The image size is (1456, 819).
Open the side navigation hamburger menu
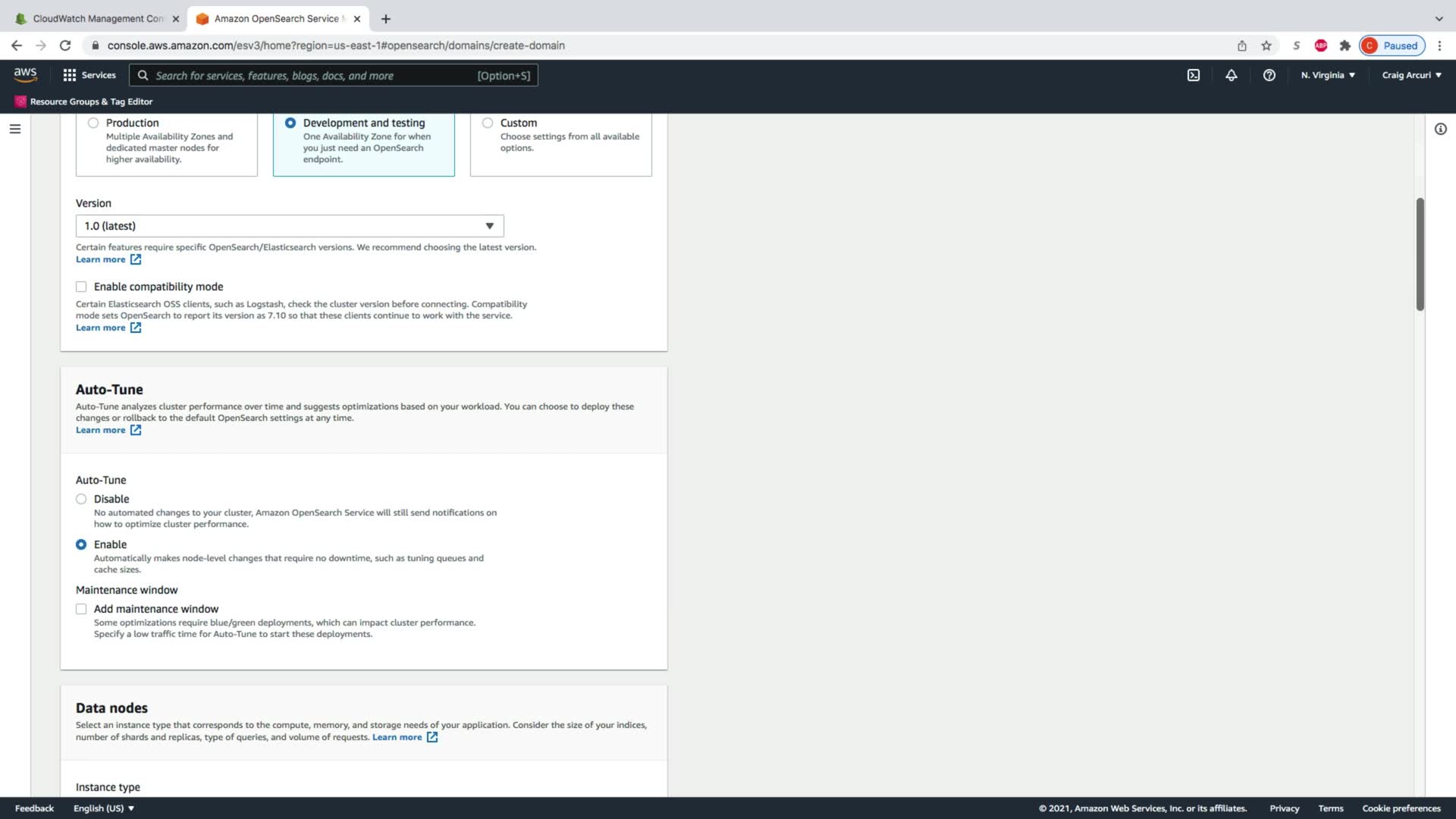coord(14,129)
